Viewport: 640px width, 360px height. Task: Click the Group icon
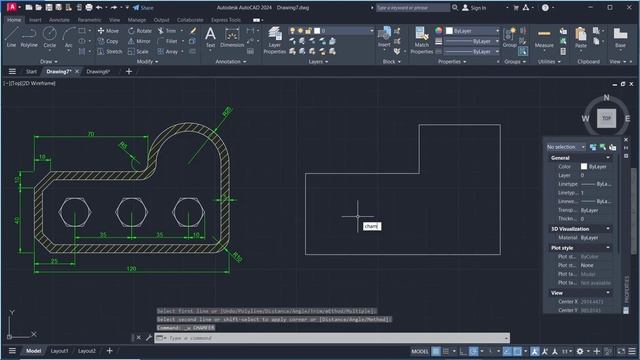509,37
